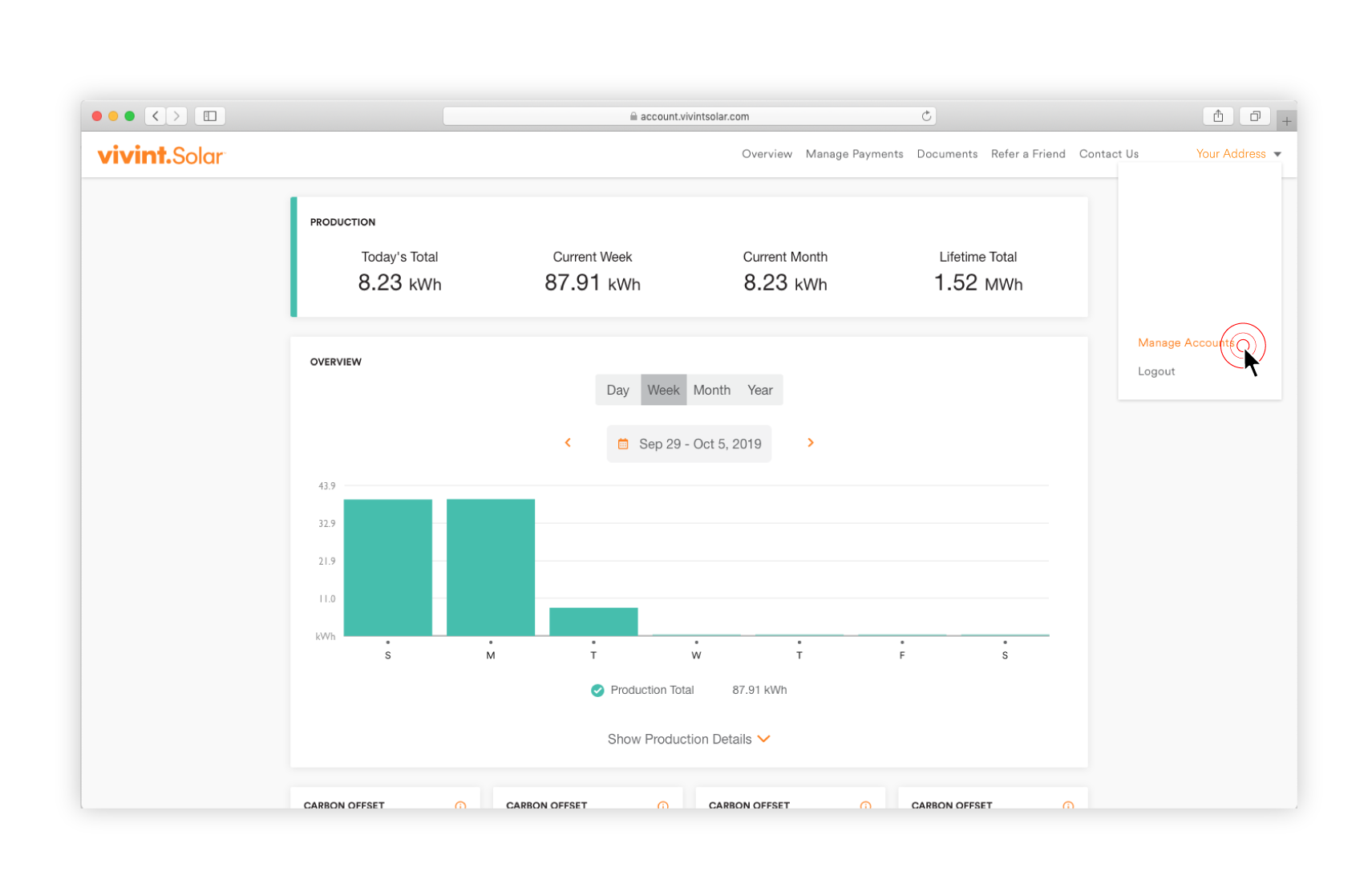Open Refer a Friend page

(1028, 154)
